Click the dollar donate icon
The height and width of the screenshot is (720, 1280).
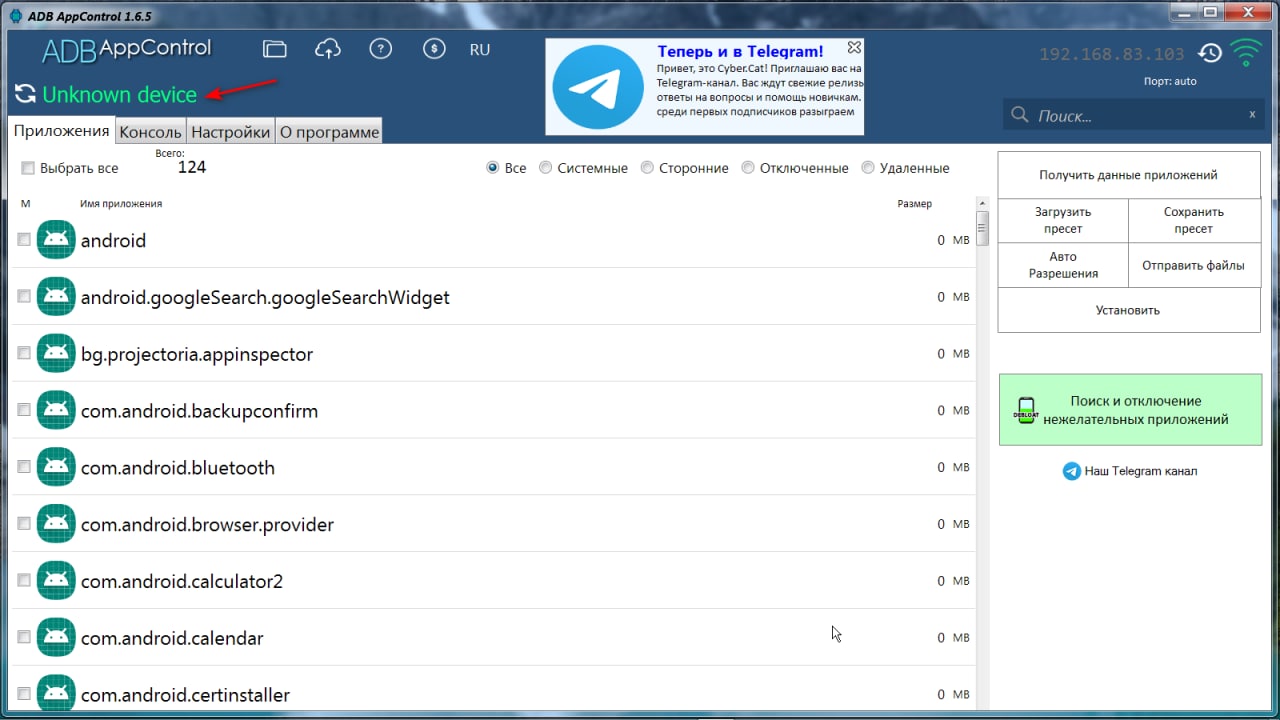click(433, 49)
